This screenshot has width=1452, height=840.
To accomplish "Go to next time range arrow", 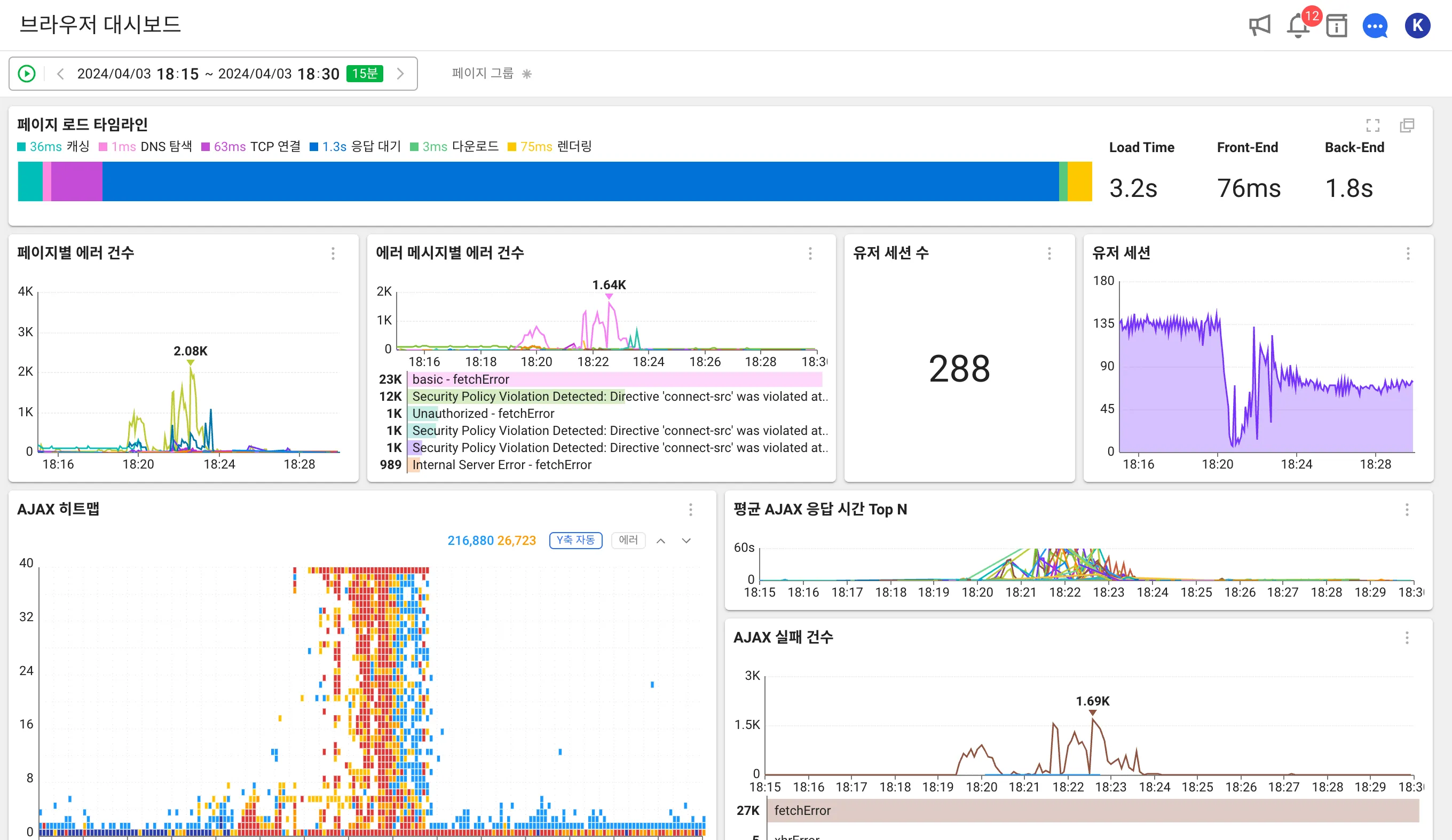I will 400,74.
